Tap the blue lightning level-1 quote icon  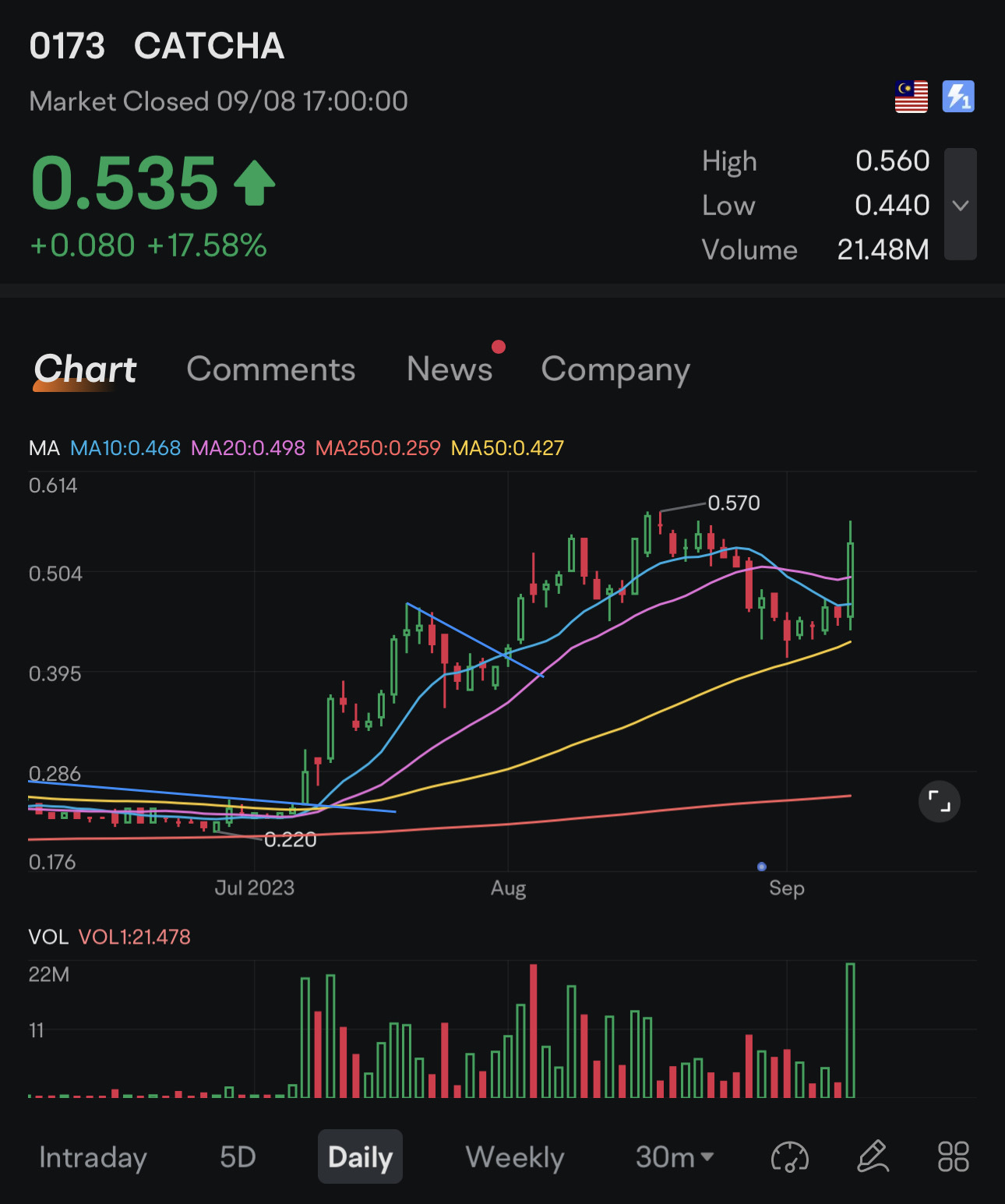(x=958, y=97)
